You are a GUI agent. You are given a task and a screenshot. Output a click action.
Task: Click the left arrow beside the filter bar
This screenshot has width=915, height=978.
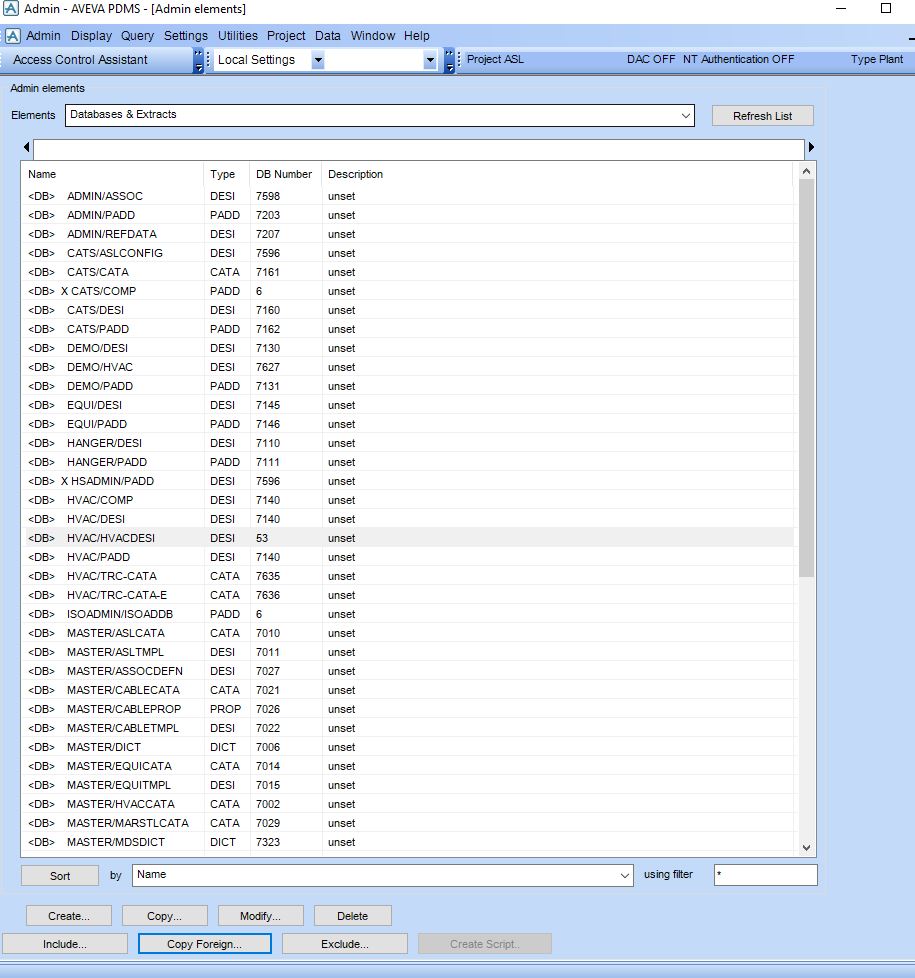[x=26, y=148]
